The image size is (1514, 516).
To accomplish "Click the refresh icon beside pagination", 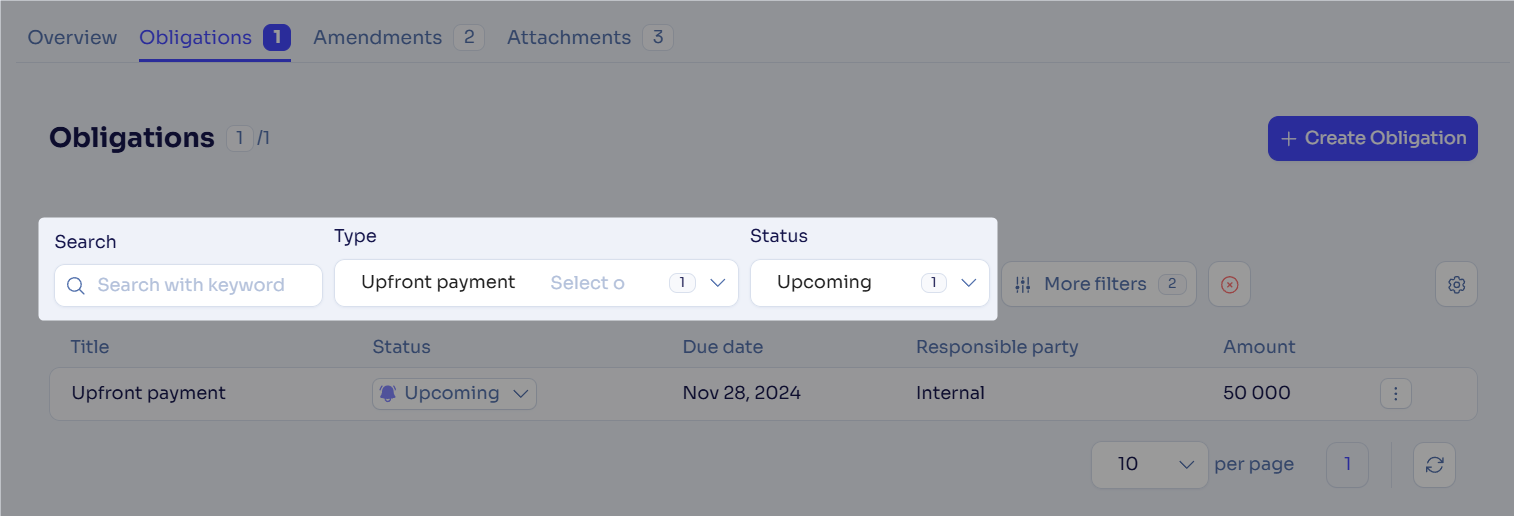I will point(1434,464).
